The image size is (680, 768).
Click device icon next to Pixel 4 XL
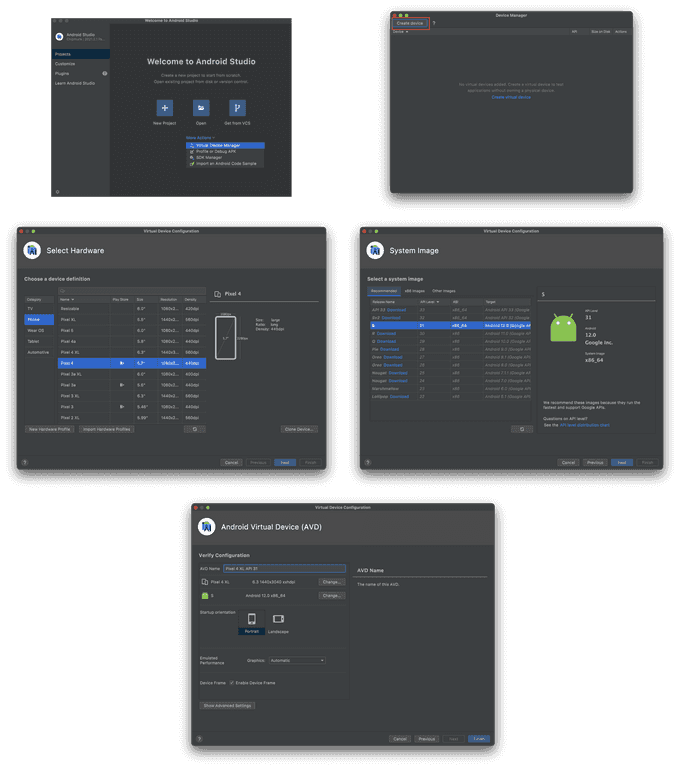pos(205,582)
